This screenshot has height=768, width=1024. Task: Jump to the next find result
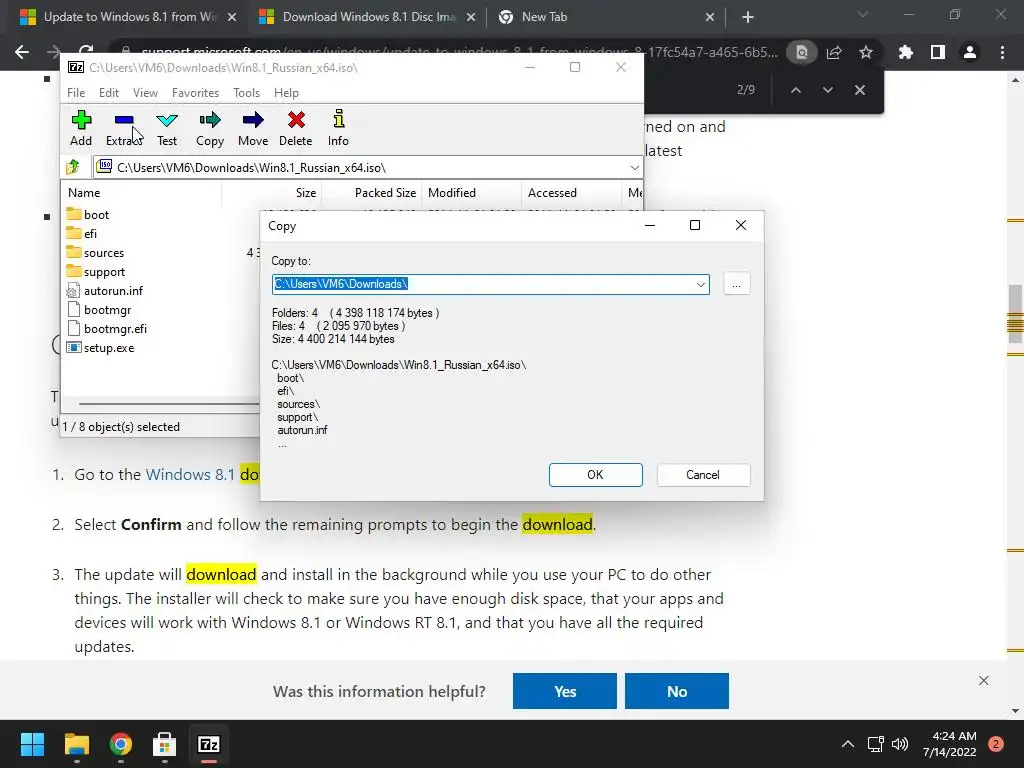pyautogui.click(x=827, y=90)
